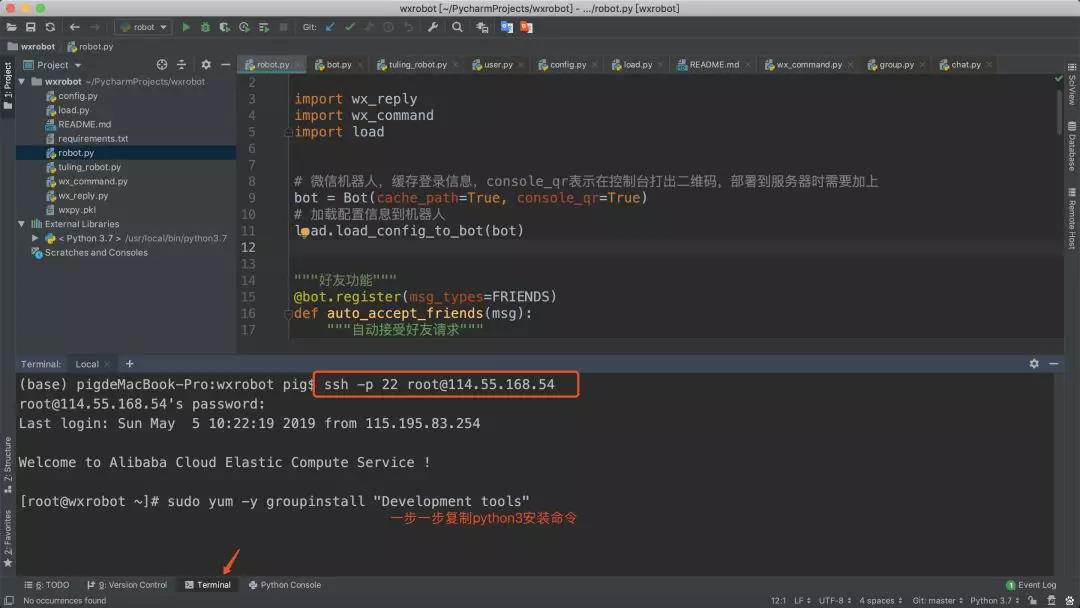Open the Event Log

(1031, 585)
